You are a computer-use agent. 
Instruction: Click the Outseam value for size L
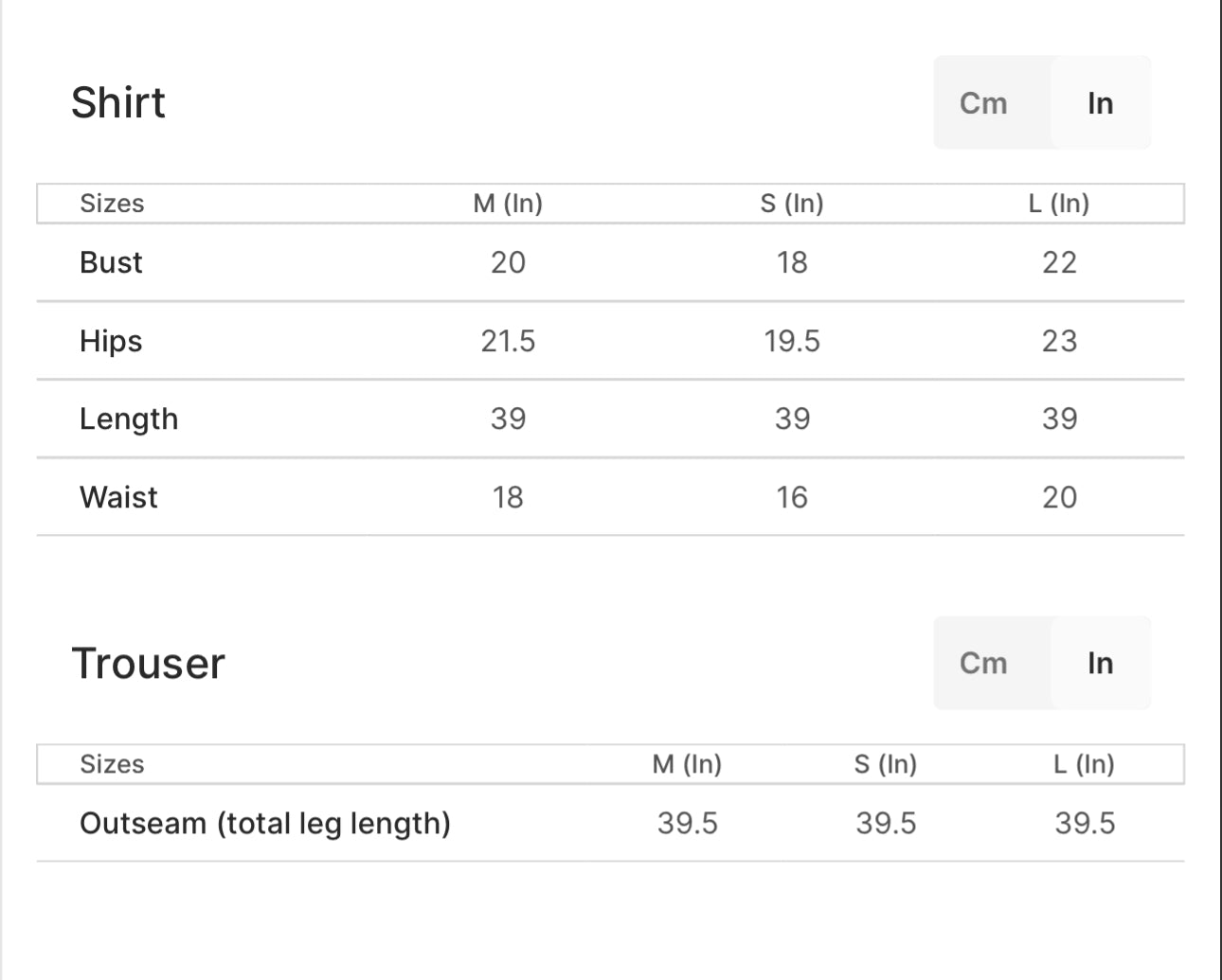tap(1085, 823)
